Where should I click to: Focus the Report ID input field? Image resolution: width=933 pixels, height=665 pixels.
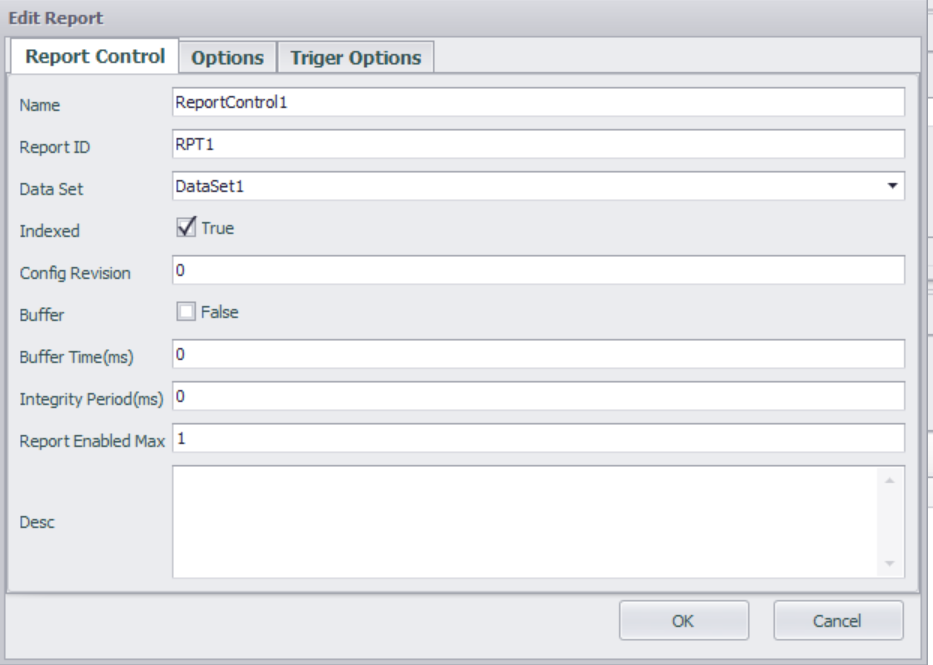pyautogui.click(x=538, y=144)
